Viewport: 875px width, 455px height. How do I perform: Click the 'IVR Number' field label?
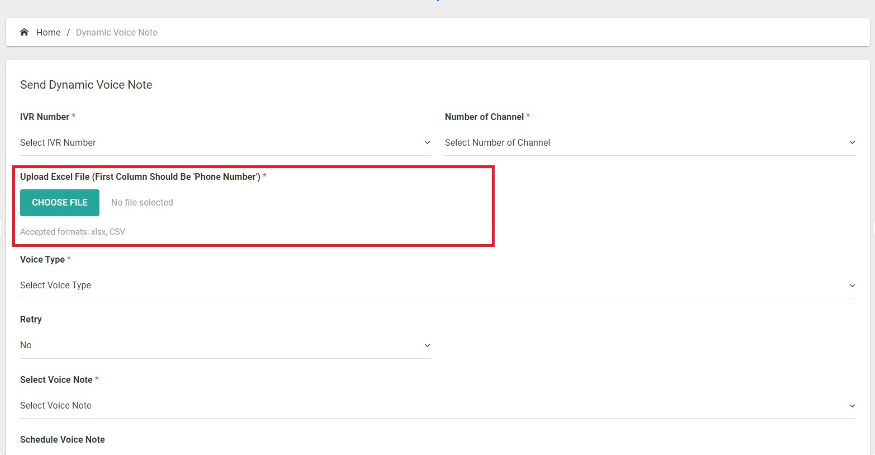pos(45,117)
